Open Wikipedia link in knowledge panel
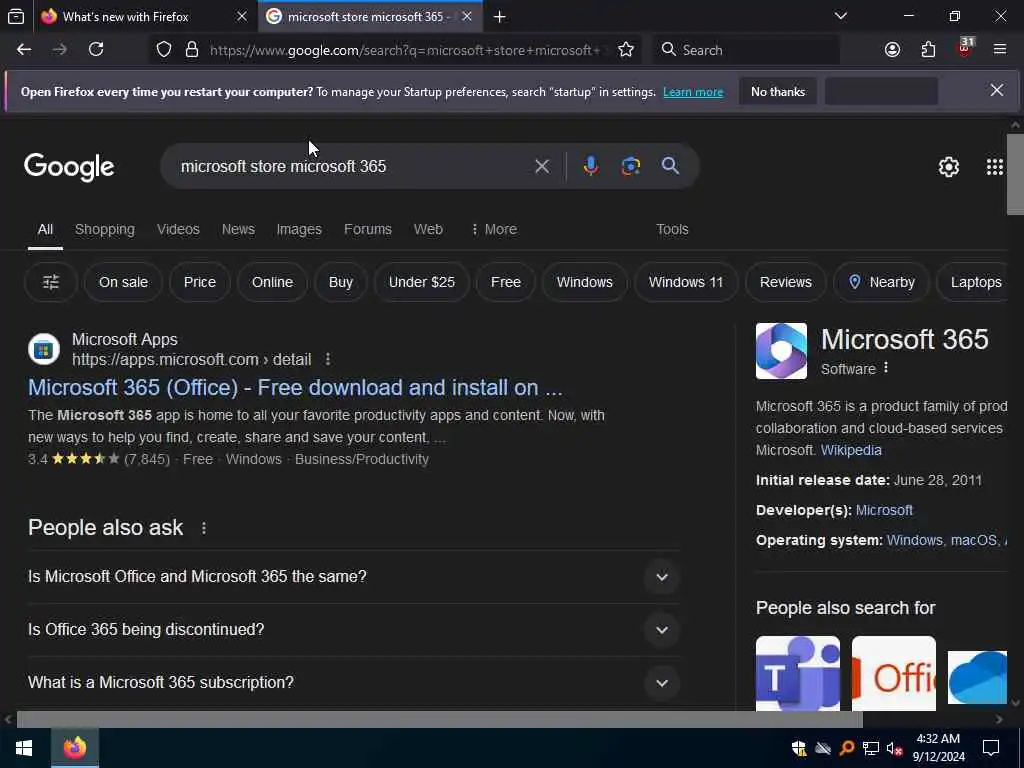Image resolution: width=1024 pixels, height=768 pixels. [851, 450]
